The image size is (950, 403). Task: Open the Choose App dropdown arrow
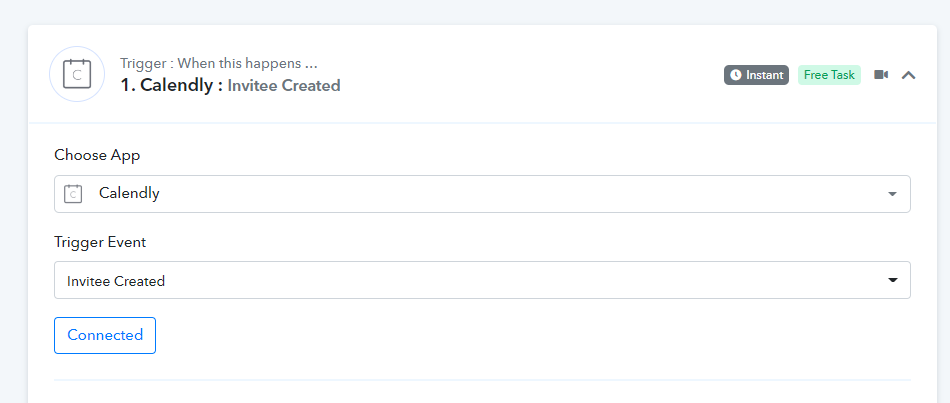pyautogui.click(x=892, y=195)
